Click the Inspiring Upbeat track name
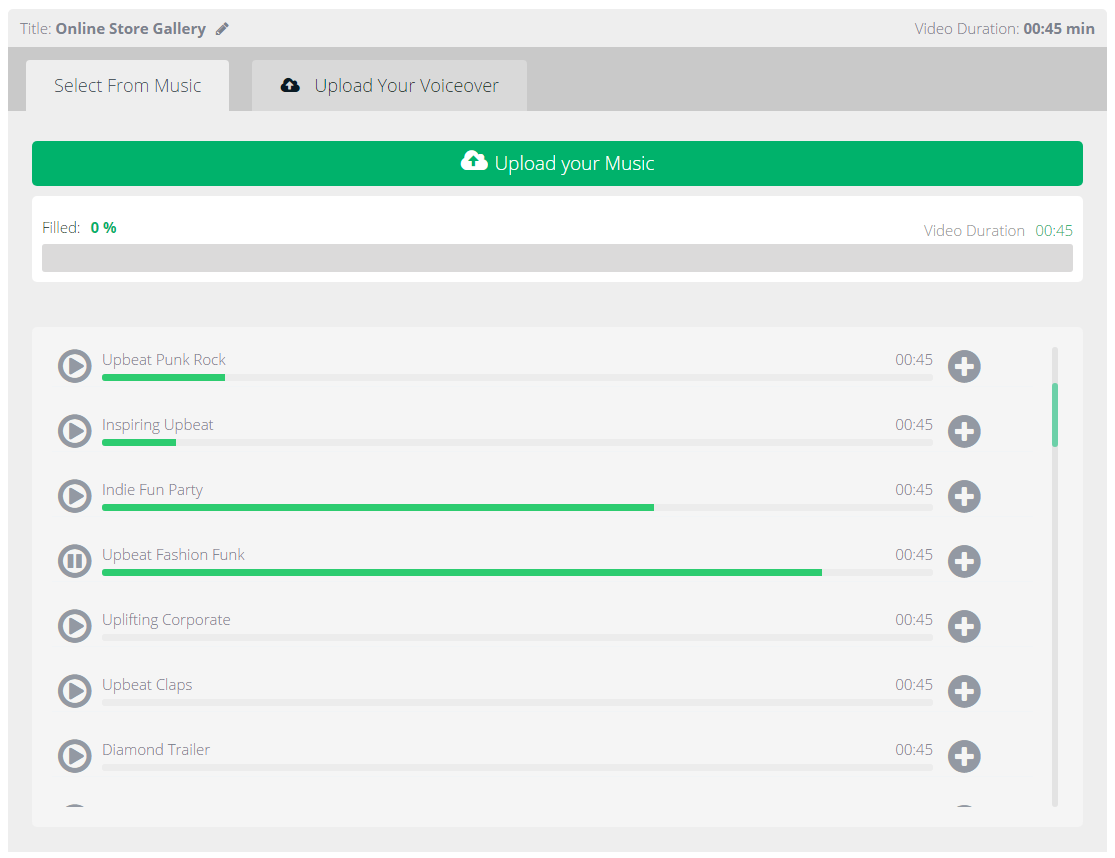Screen dimensions: 1115x858 157,425
